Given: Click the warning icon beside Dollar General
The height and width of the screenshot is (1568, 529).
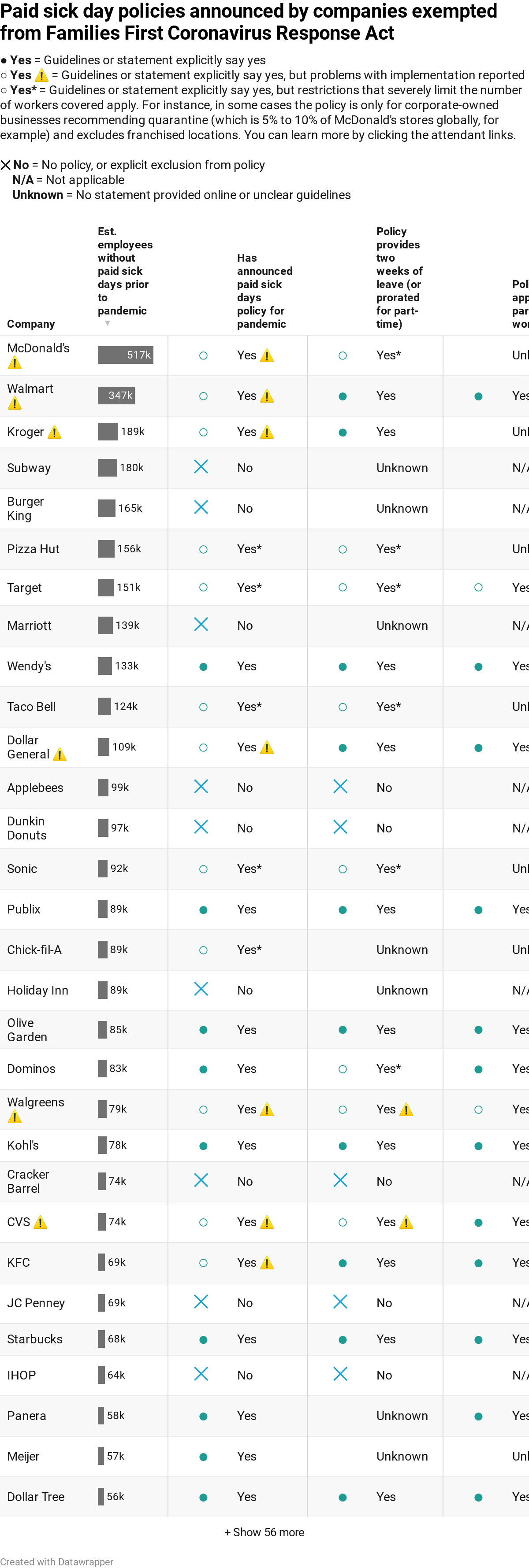Looking at the screenshot, I should [60, 755].
